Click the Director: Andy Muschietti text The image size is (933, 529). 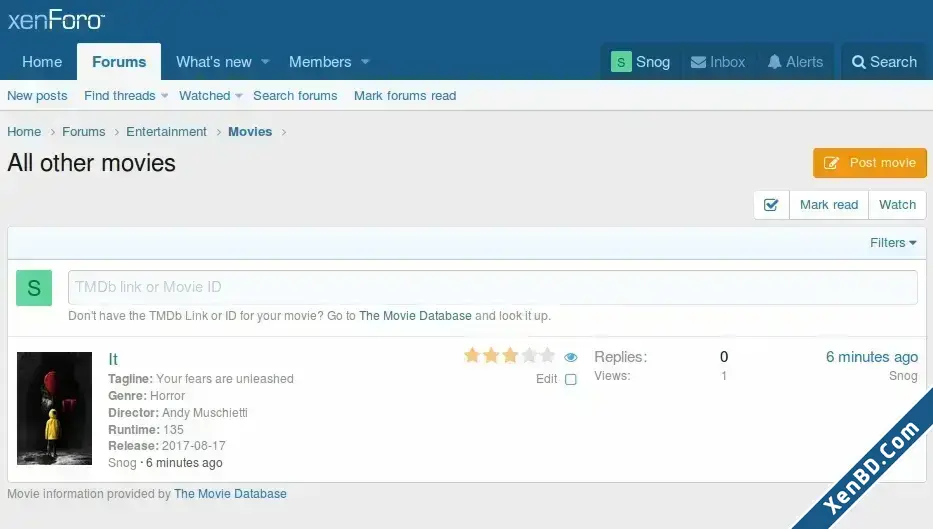click(178, 413)
